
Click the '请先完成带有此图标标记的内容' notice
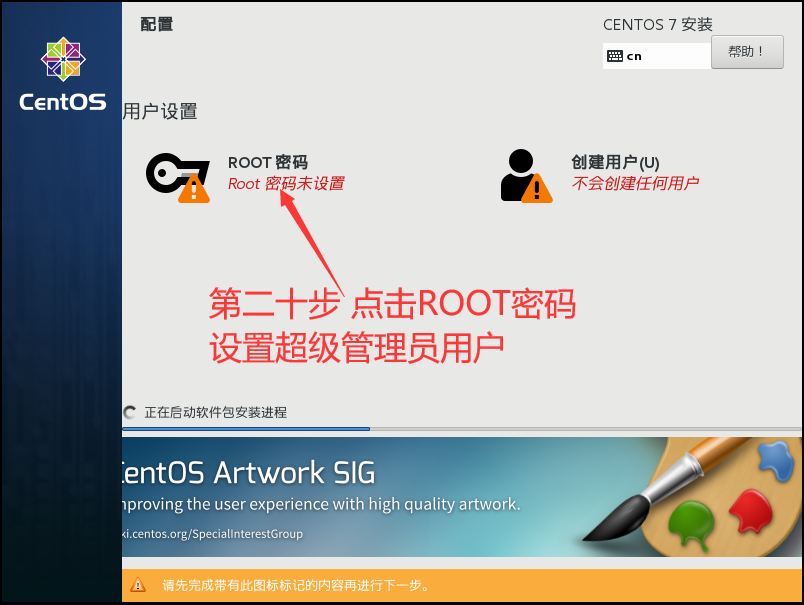pos(296,585)
